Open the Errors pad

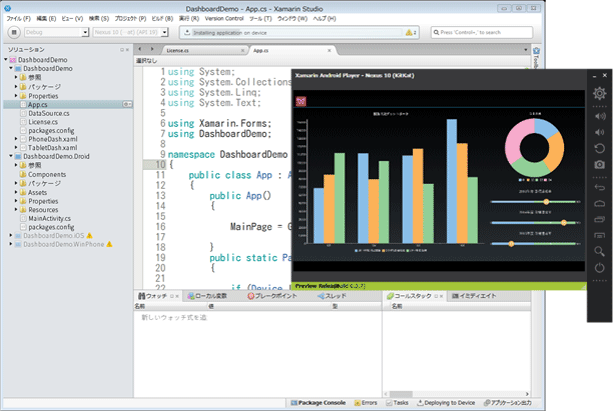(x=366, y=403)
